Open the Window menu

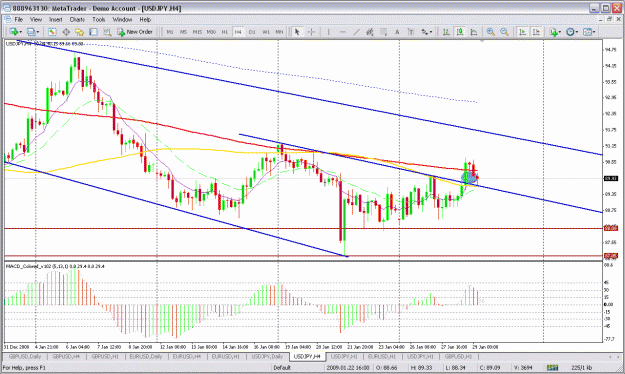[122, 19]
